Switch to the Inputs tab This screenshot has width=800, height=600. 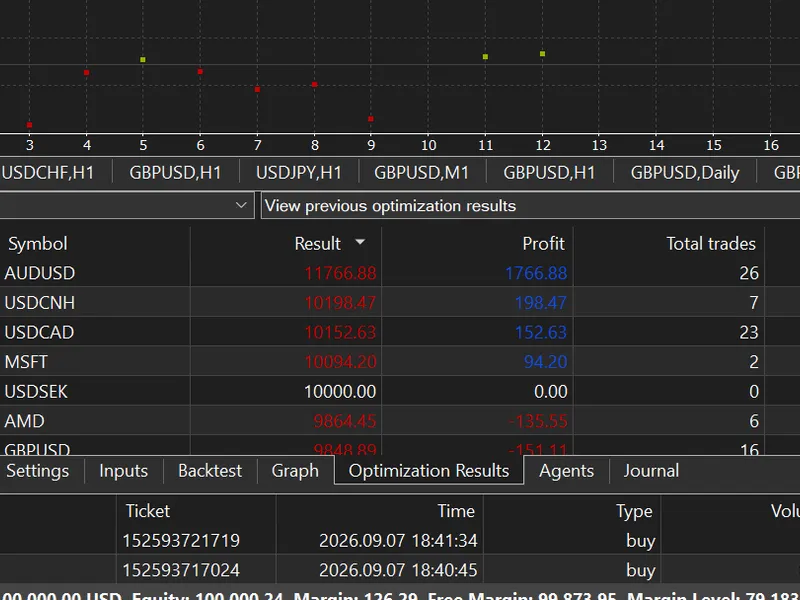(123, 470)
